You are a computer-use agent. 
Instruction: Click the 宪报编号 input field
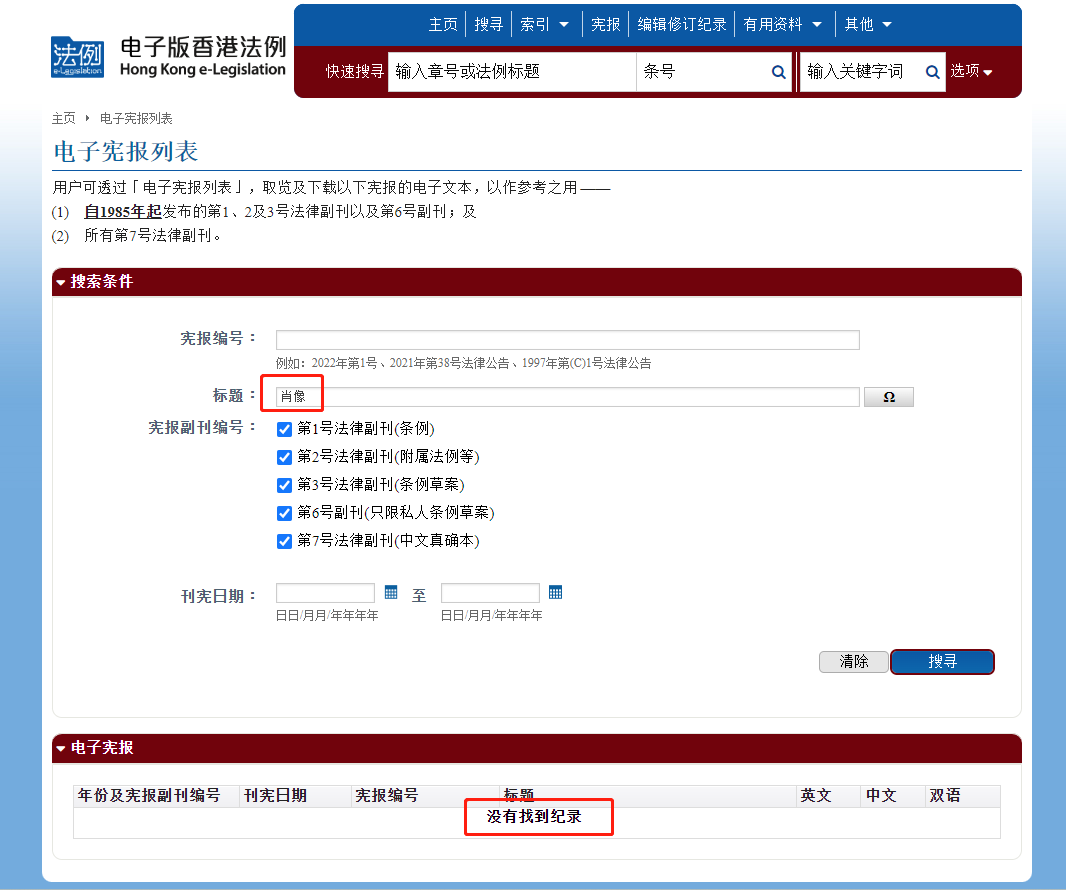tap(567, 340)
